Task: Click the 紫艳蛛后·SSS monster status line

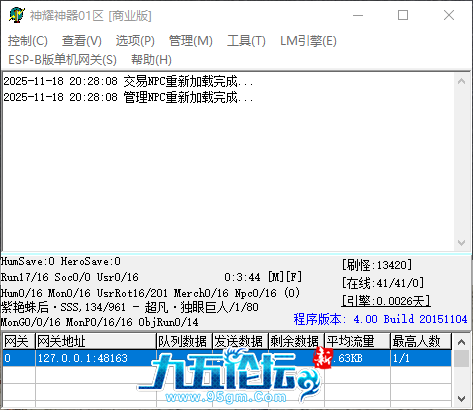Action: pyautogui.click(x=130, y=307)
